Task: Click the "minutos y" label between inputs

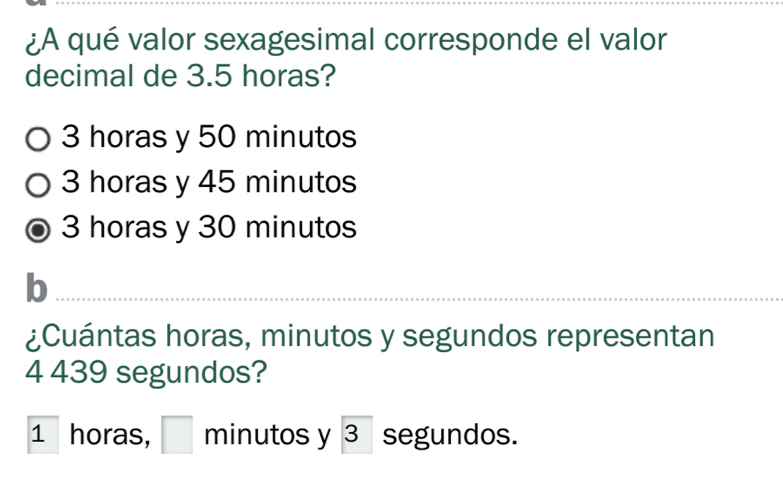Action: pyautogui.click(x=267, y=436)
